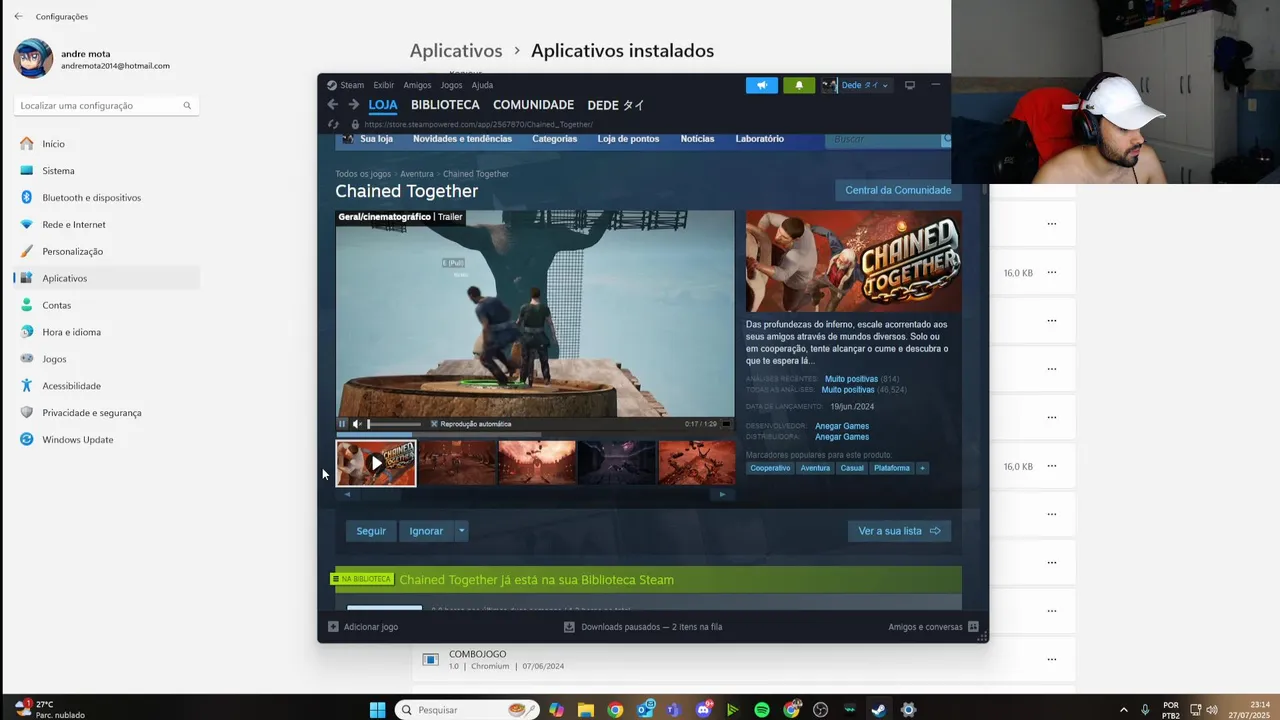This screenshot has width=1280, height=720.
Task: Toggle trailer fullscreen mode
Action: pyautogui.click(x=726, y=424)
